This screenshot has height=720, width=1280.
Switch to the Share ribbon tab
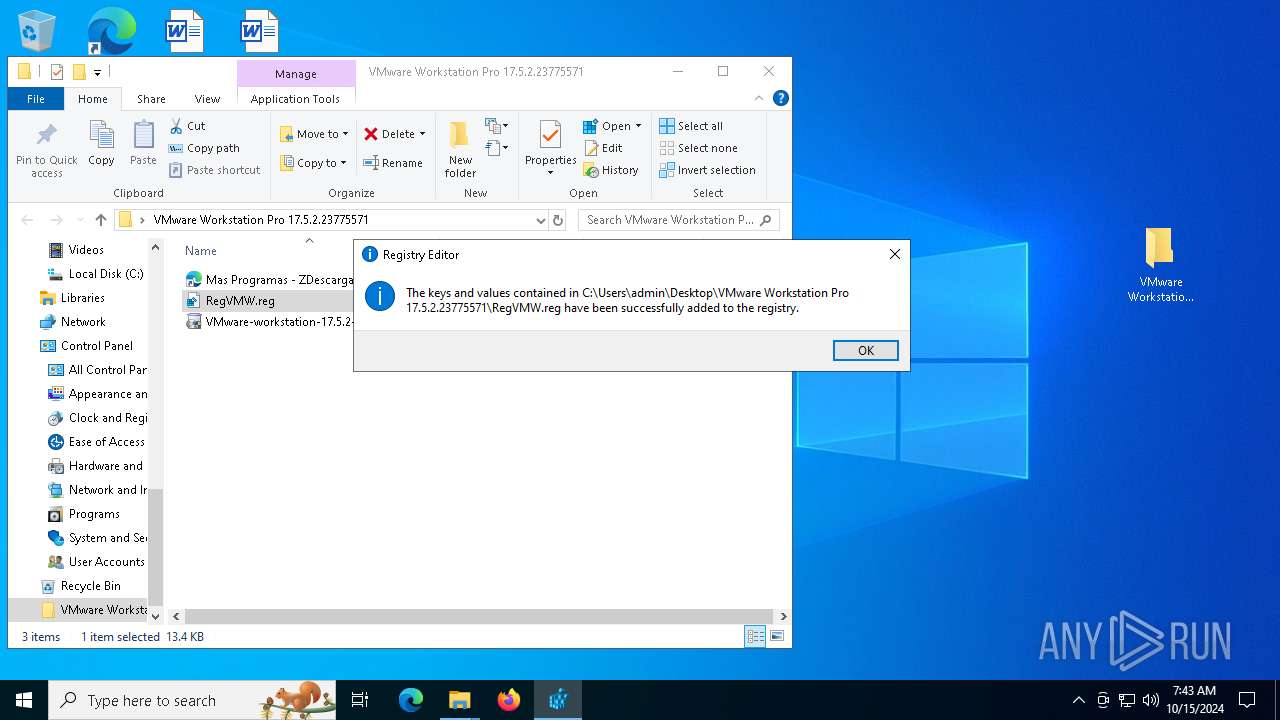click(151, 99)
